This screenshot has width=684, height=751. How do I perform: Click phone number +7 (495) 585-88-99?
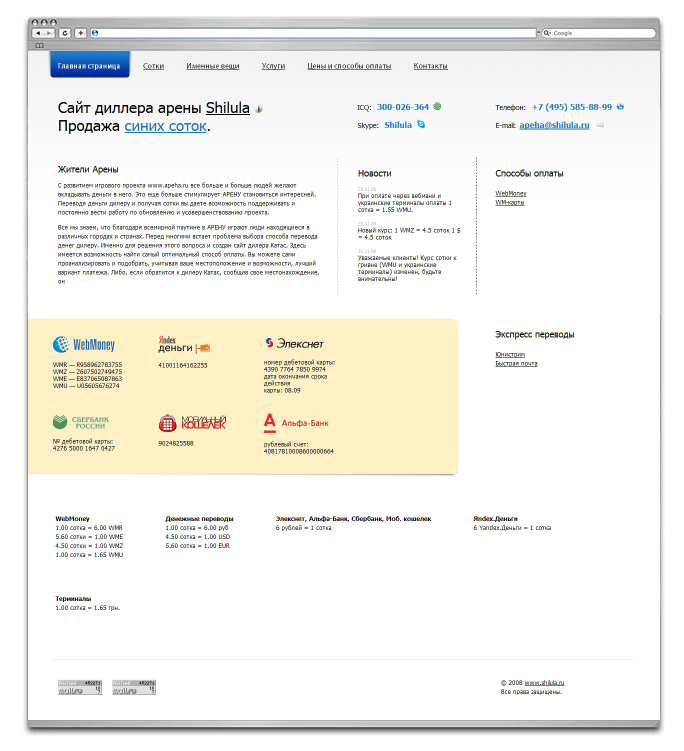click(x=572, y=107)
